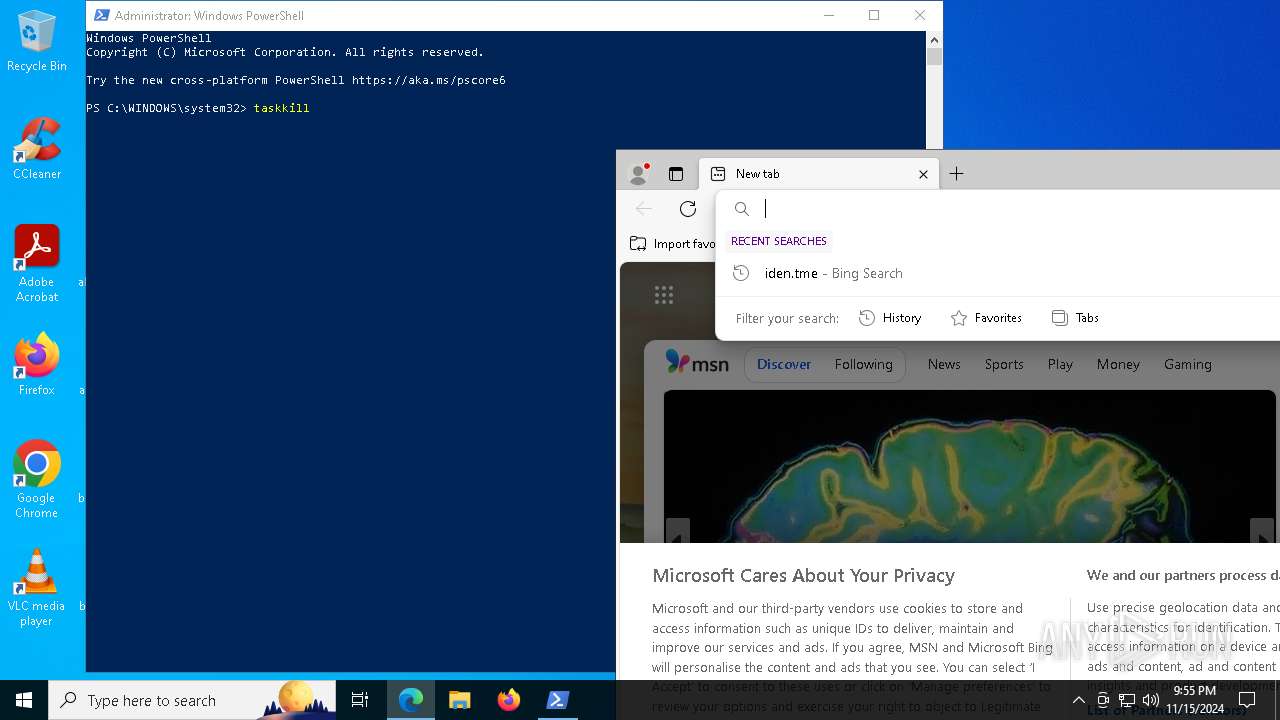The width and height of the screenshot is (1280, 720).
Task: Open the Recycle Bin desktop icon
Action: (37, 42)
